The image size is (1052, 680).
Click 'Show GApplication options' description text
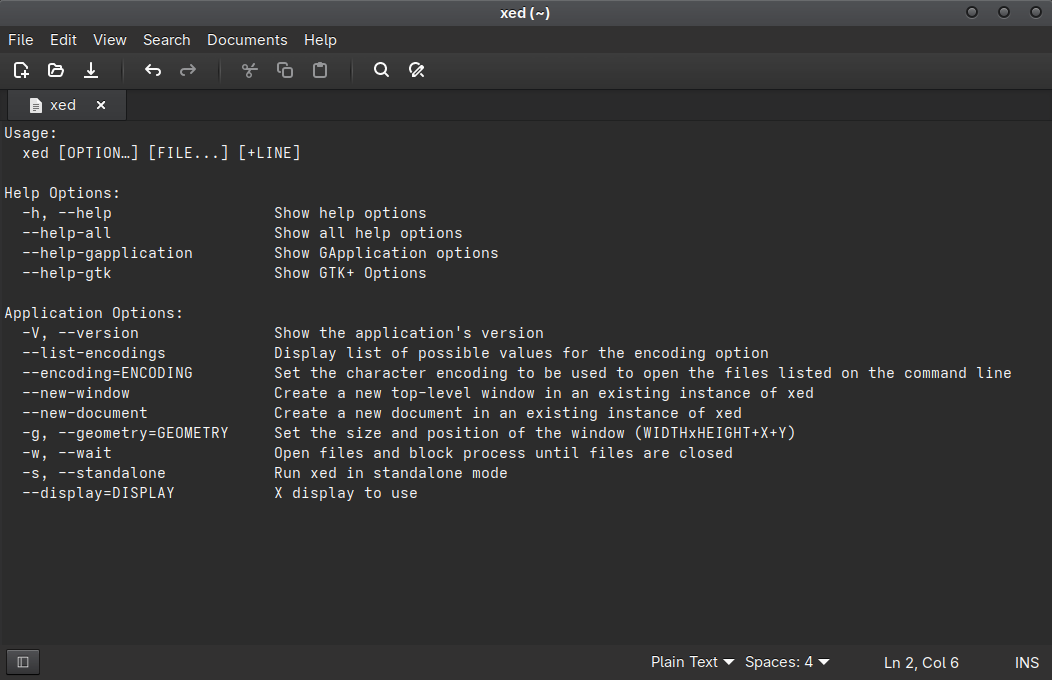pos(386,253)
